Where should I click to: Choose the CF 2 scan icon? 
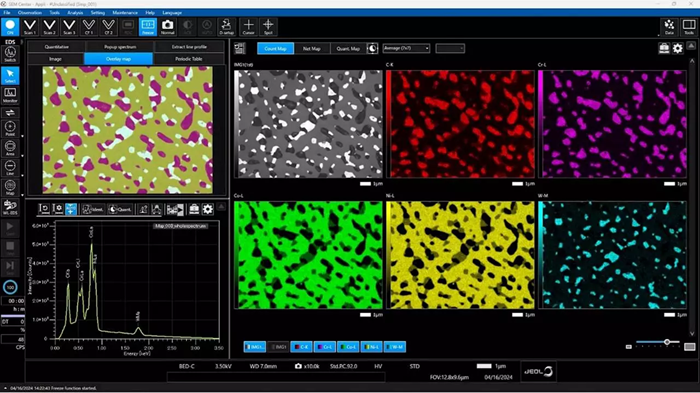point(108,27)
